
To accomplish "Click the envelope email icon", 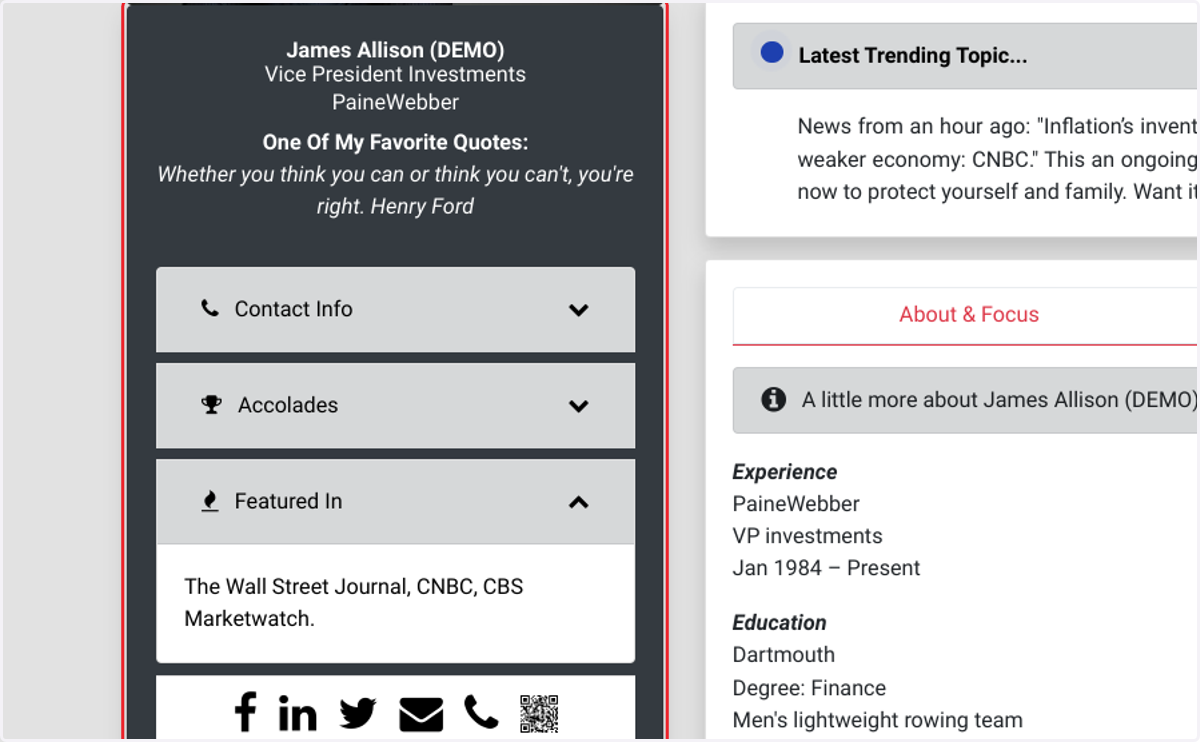I will 421,714.
